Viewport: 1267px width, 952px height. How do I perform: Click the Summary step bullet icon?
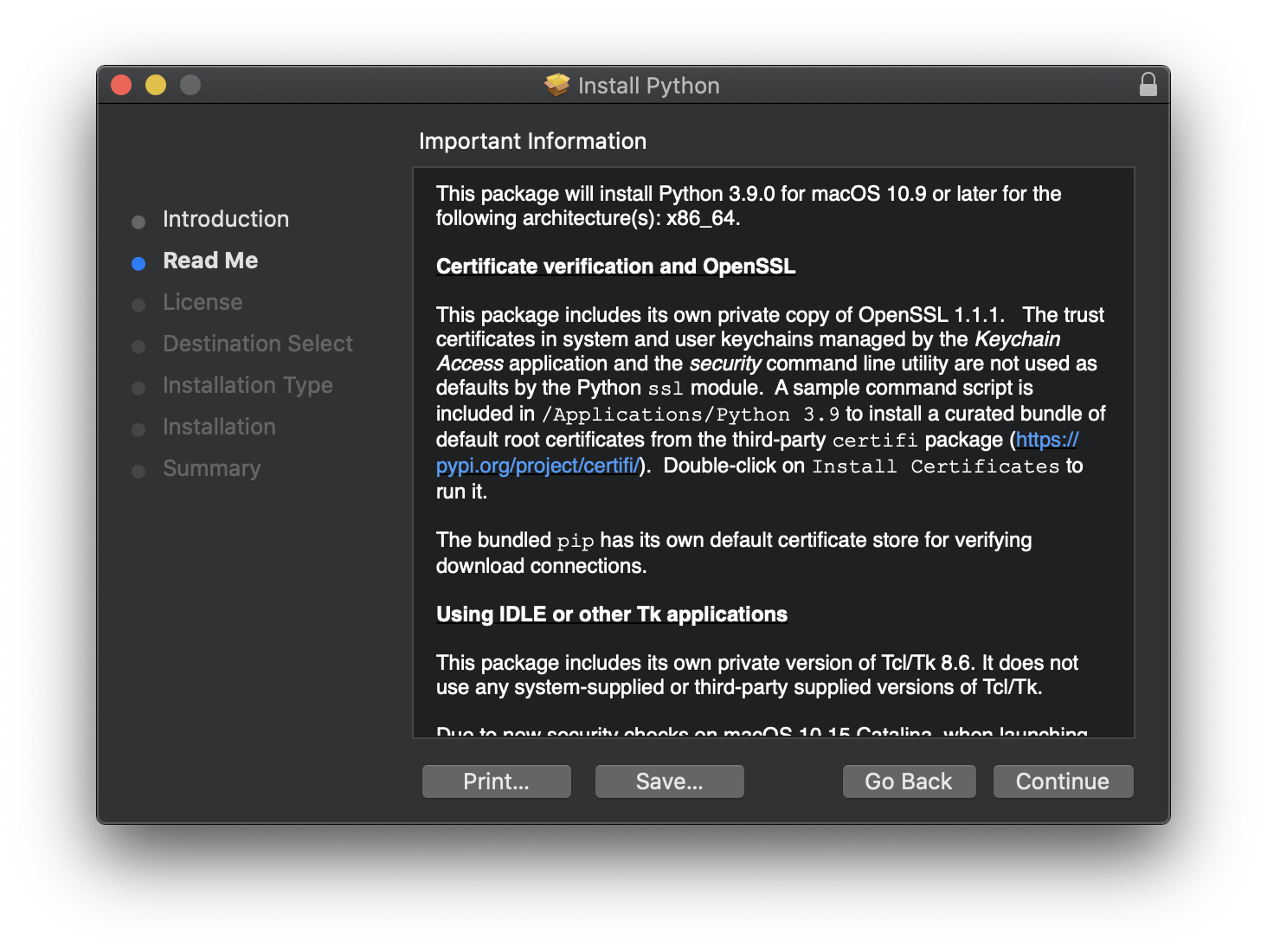click(138, 470)
